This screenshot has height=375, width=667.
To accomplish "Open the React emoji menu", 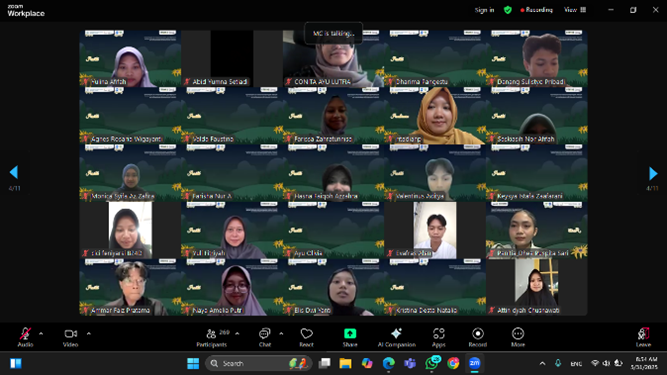I will coord(306,337).
